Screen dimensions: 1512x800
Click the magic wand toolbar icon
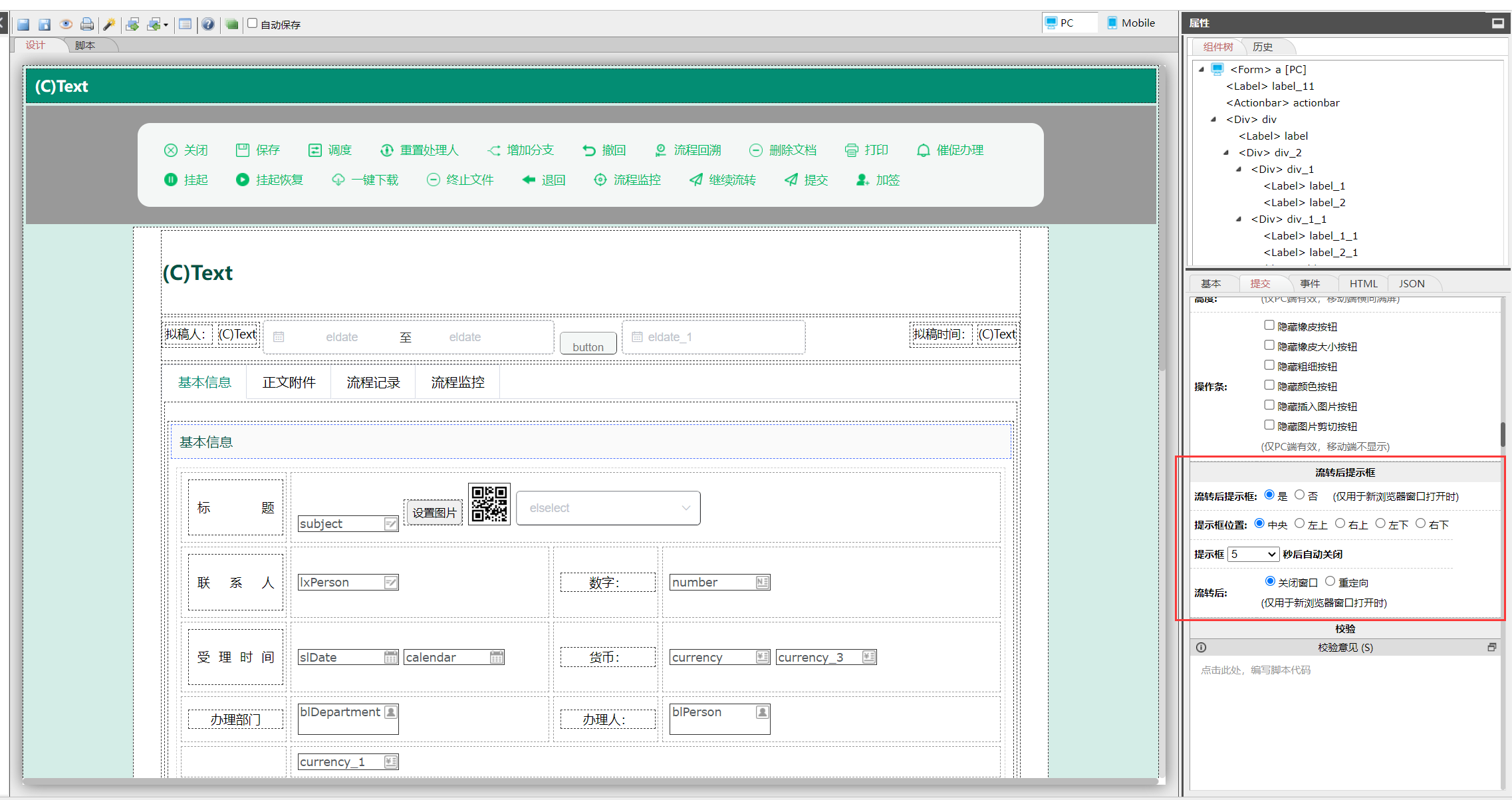pos(110,25)
